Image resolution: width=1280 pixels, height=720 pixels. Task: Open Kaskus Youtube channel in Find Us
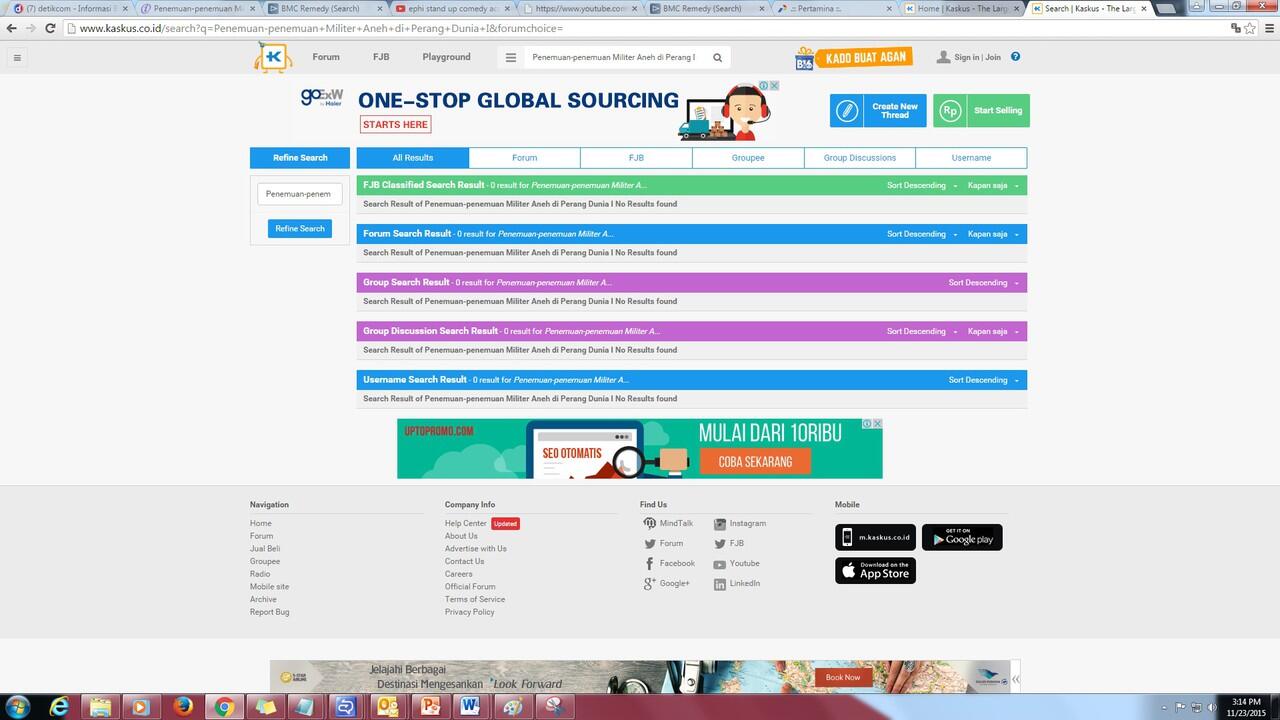point(736,563)
